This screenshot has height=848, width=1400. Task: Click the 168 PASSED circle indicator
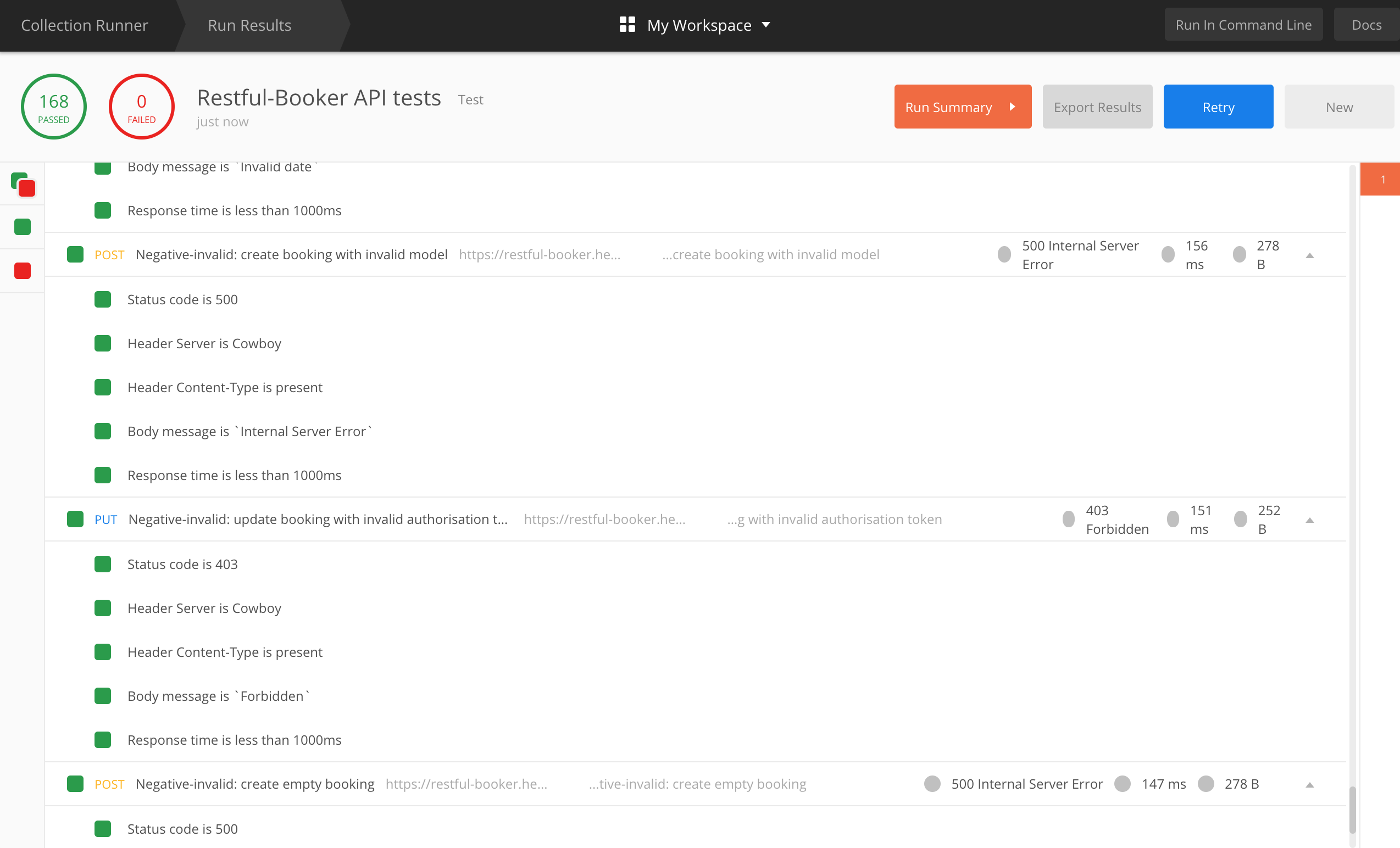(x=53, y=107)
